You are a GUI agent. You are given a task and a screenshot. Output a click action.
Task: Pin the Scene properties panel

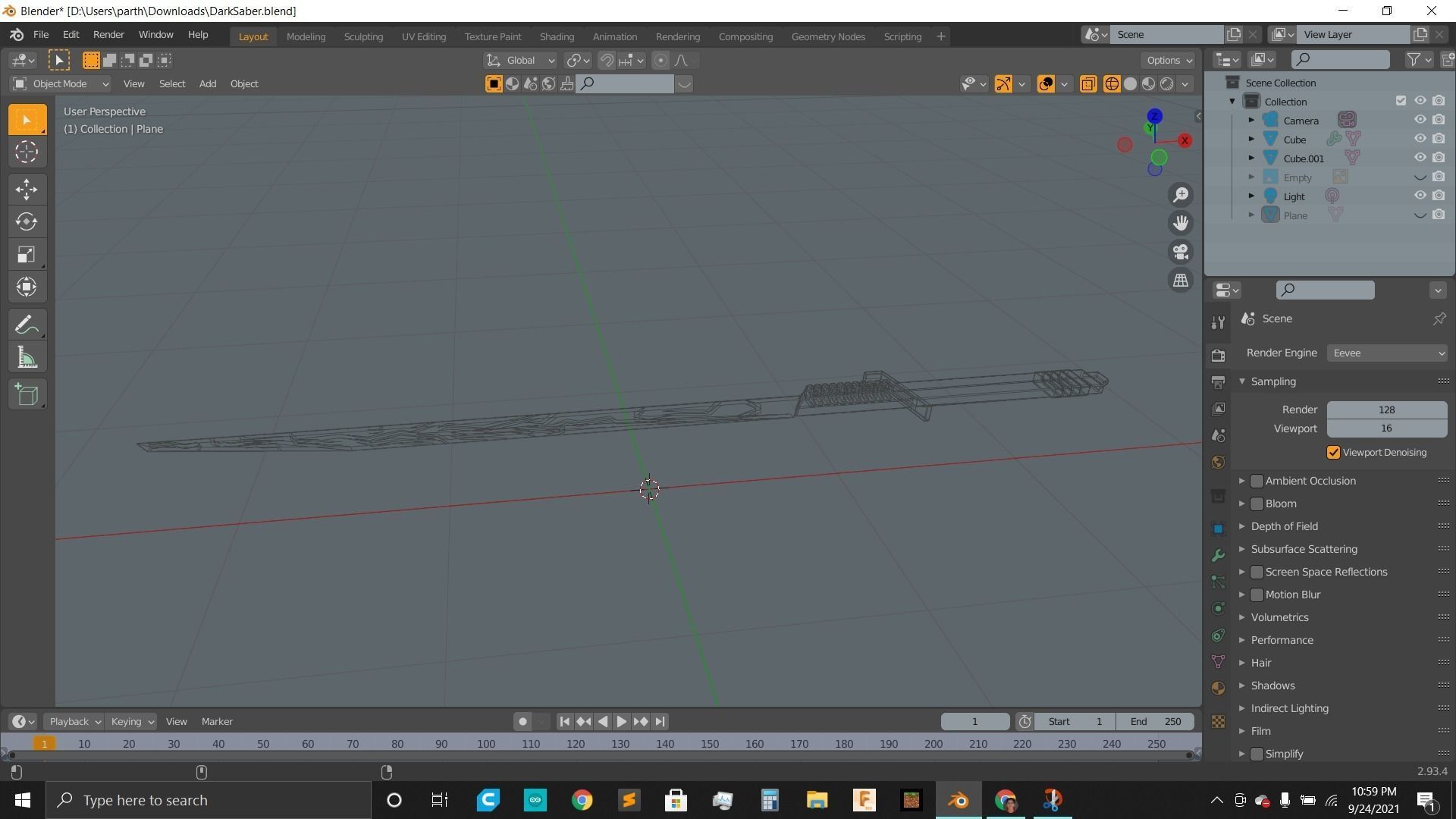coord(1439,319)
